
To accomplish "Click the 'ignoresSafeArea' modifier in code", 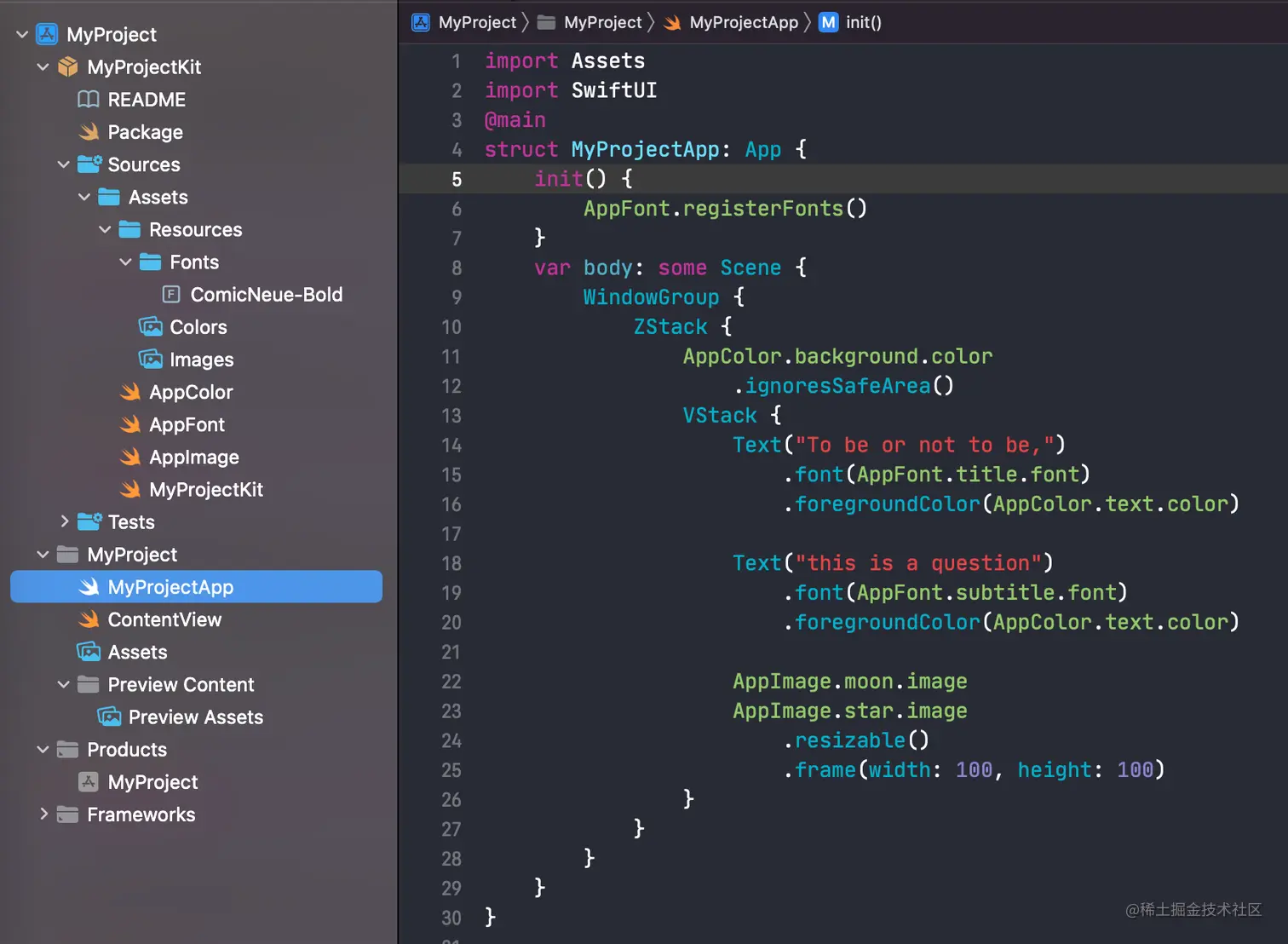I will [x=838, y=385].
